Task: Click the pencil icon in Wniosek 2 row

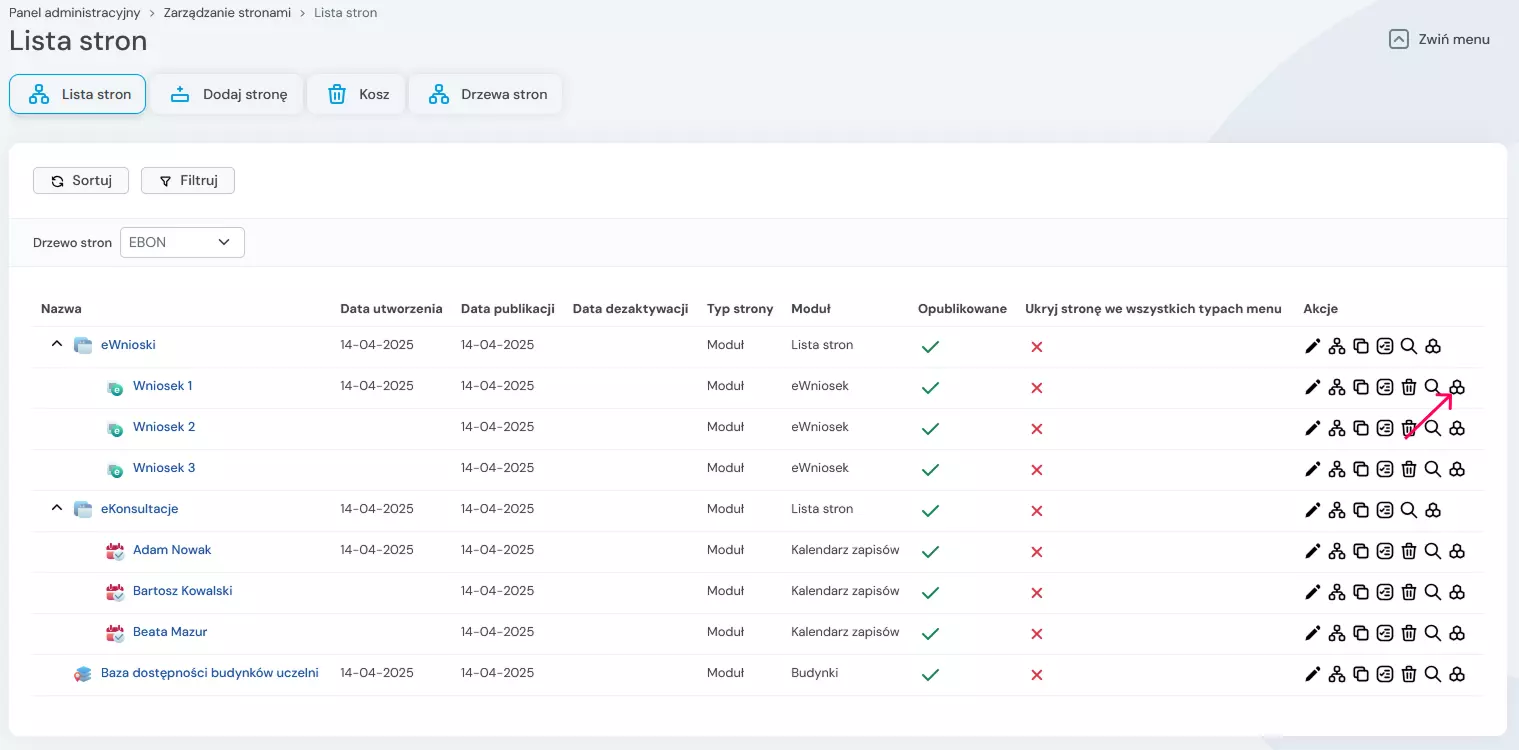Action: (x=1313, y=428)
